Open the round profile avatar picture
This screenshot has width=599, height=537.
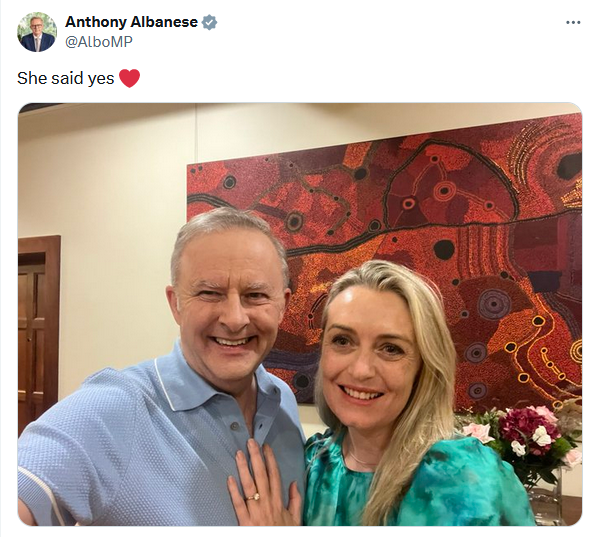coord(37,32)
